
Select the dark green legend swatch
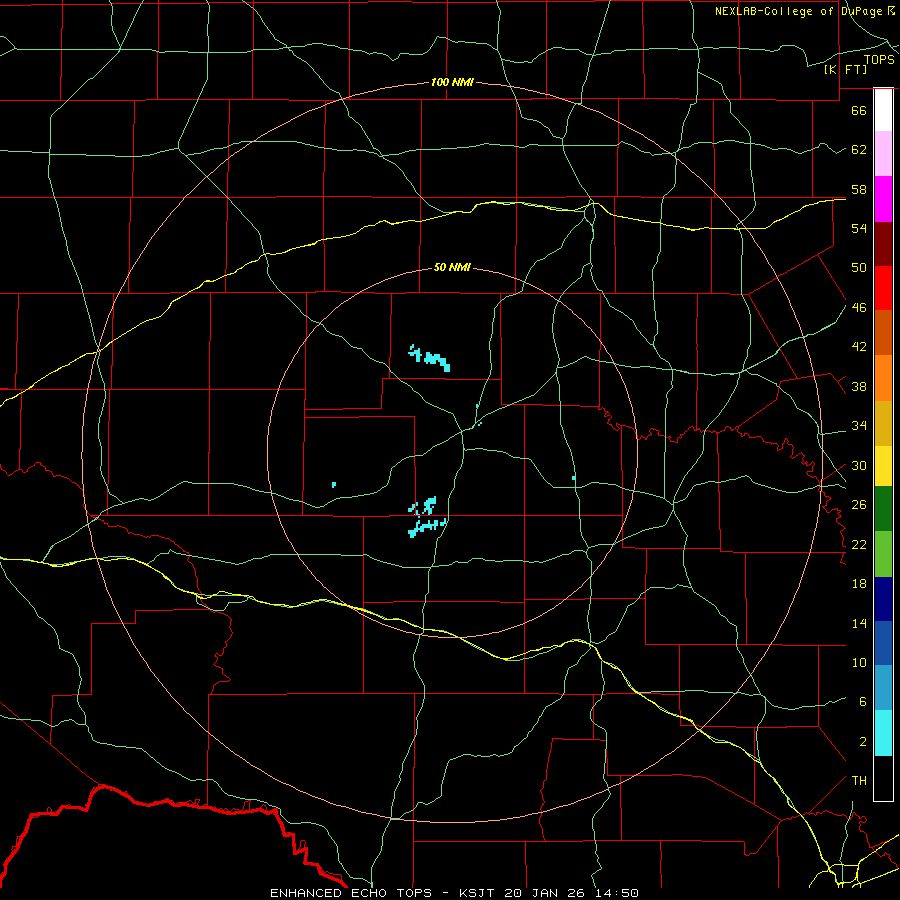pyautogui.click(x=883, y=509)
